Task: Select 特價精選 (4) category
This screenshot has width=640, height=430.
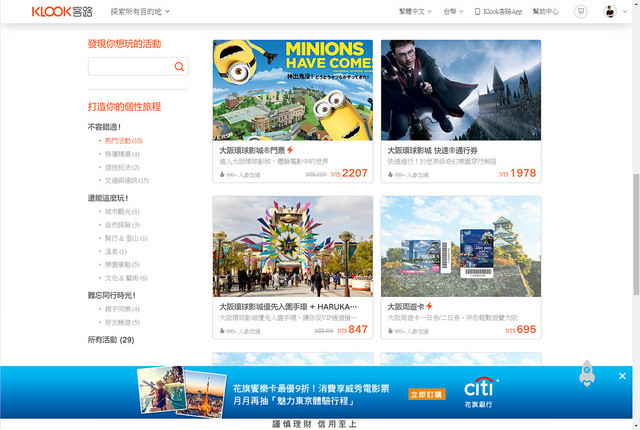Action: [122, 154]
